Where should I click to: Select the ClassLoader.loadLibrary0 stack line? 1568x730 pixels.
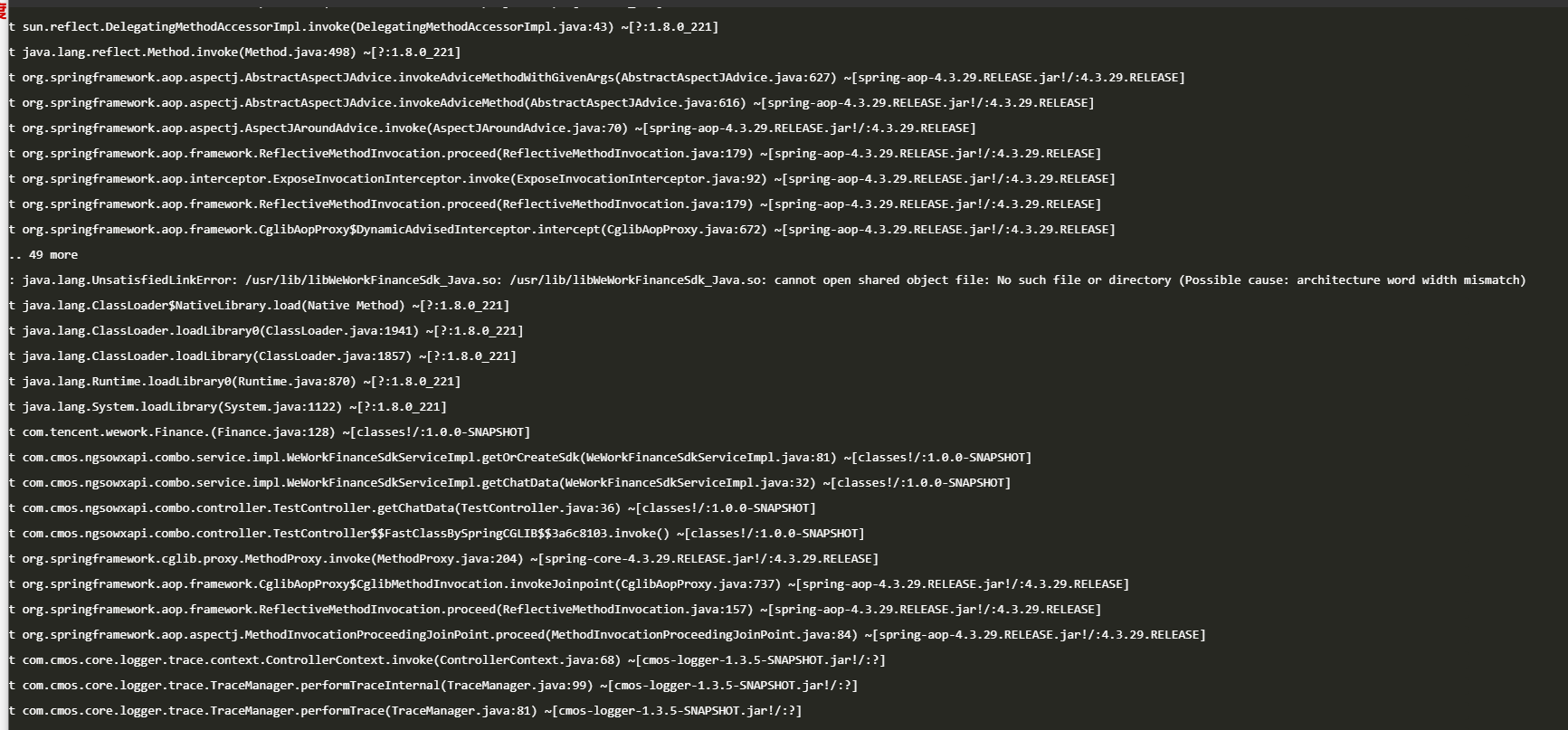coord(266,331)
